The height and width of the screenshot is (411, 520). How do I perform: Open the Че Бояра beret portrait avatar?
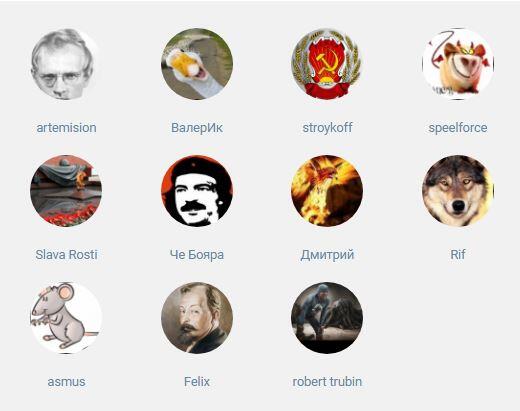click(197, 191)
